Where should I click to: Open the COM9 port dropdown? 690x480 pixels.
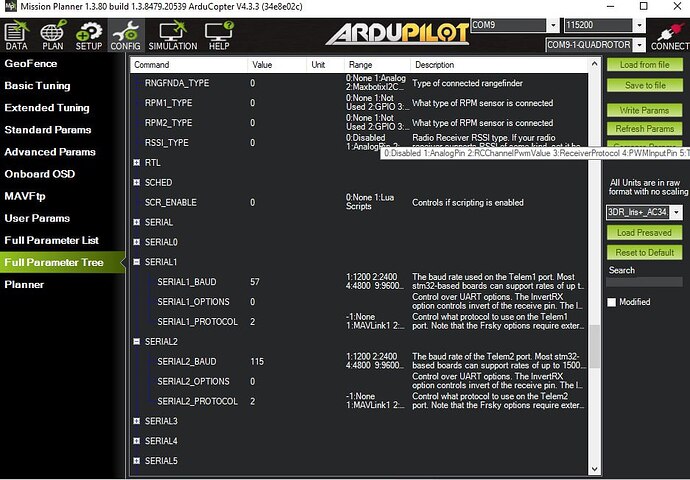point(553,25)
